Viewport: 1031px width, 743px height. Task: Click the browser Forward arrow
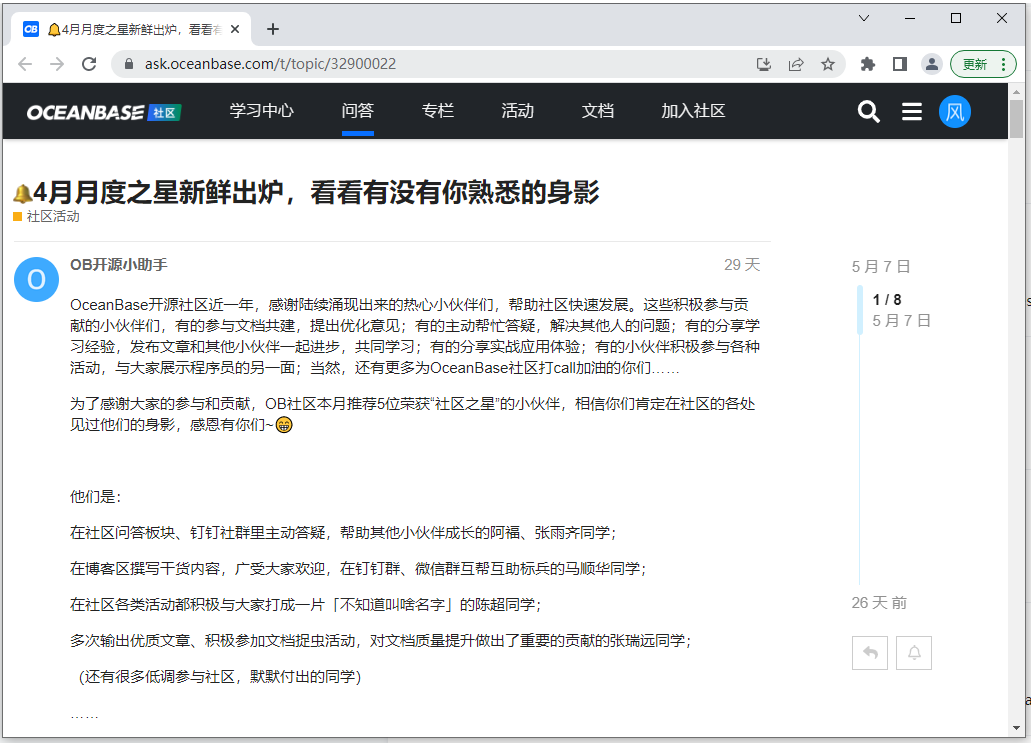(x=57, y=64)
